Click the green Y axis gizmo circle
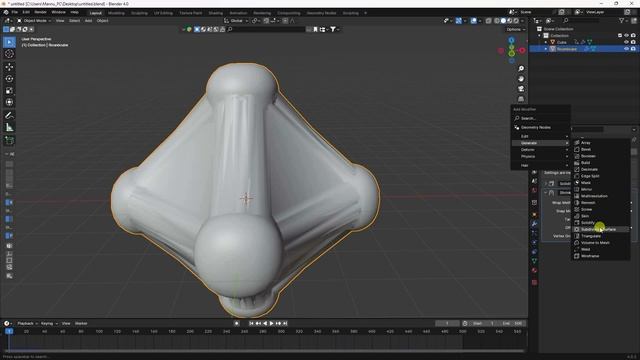This screenshot has width=640, height=360. [511, 53]
